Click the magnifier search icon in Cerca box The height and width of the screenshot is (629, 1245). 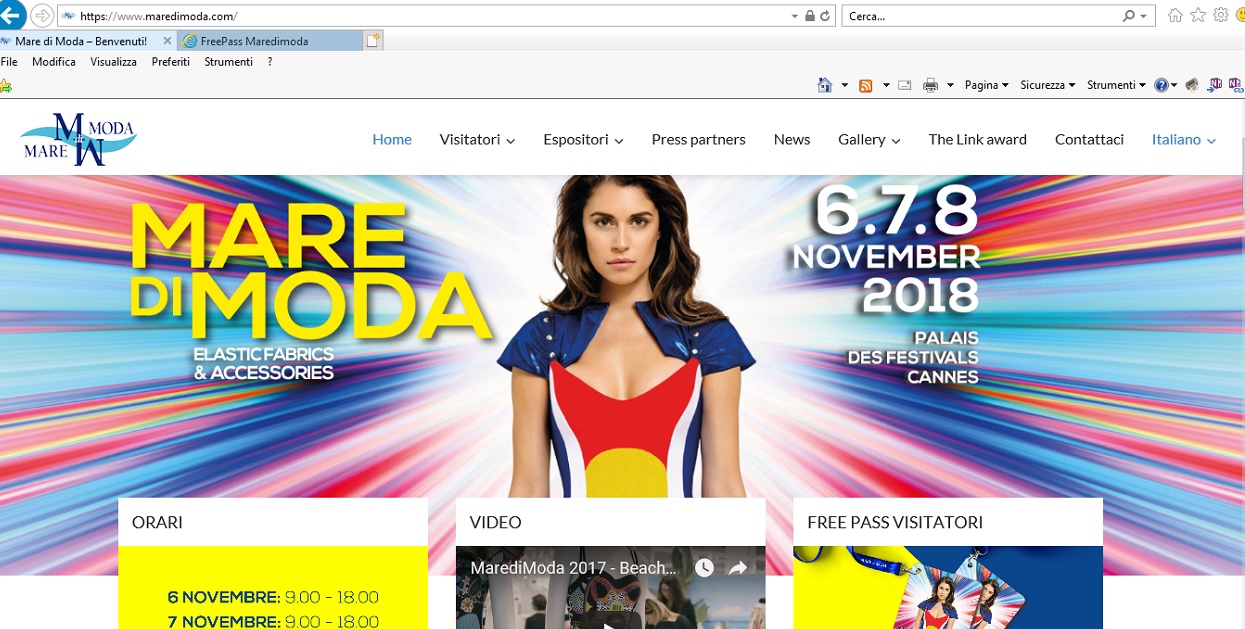point(1129,16)
